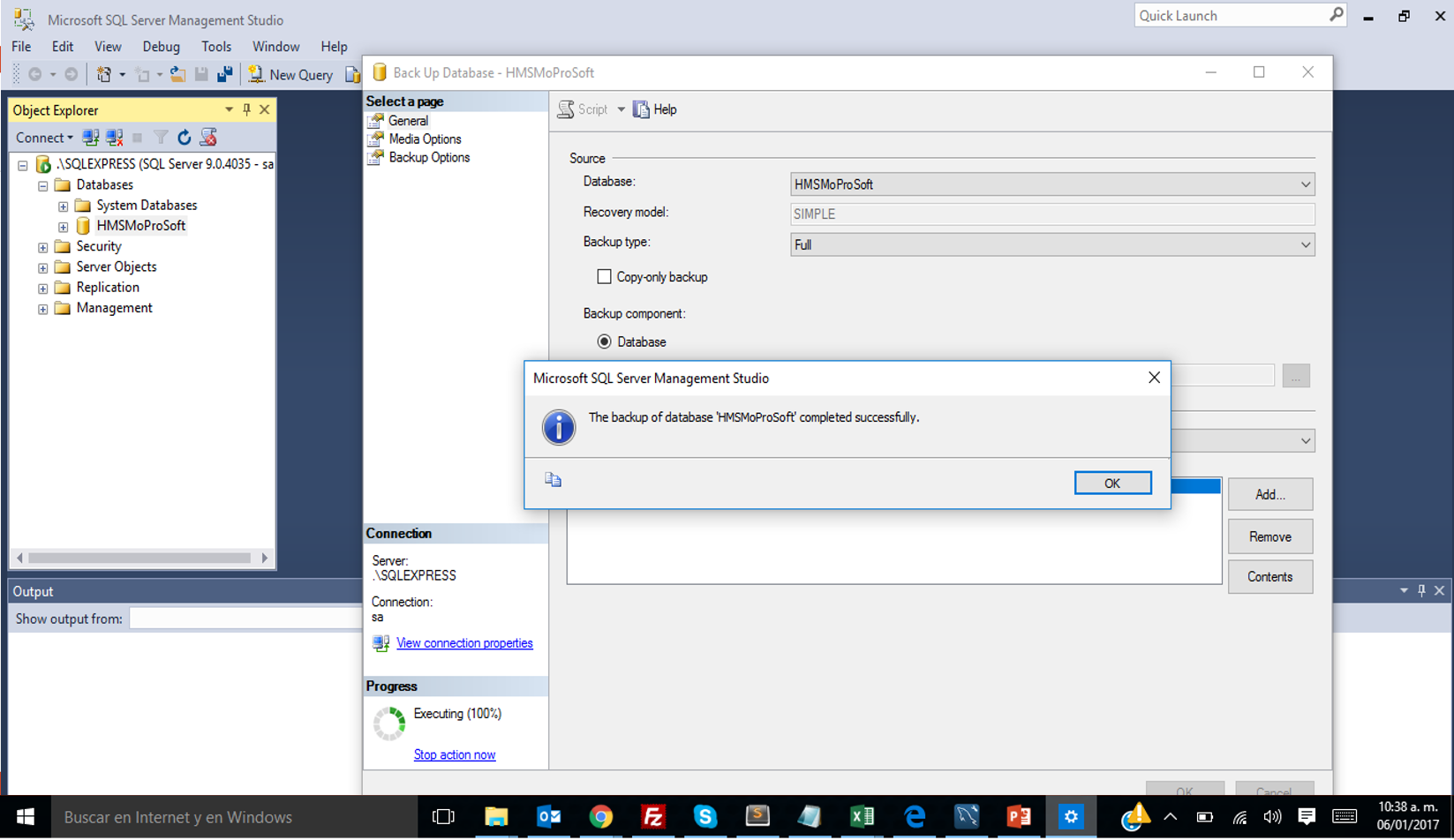Open MySQL Workbench from the taskbar

point(967,817)
